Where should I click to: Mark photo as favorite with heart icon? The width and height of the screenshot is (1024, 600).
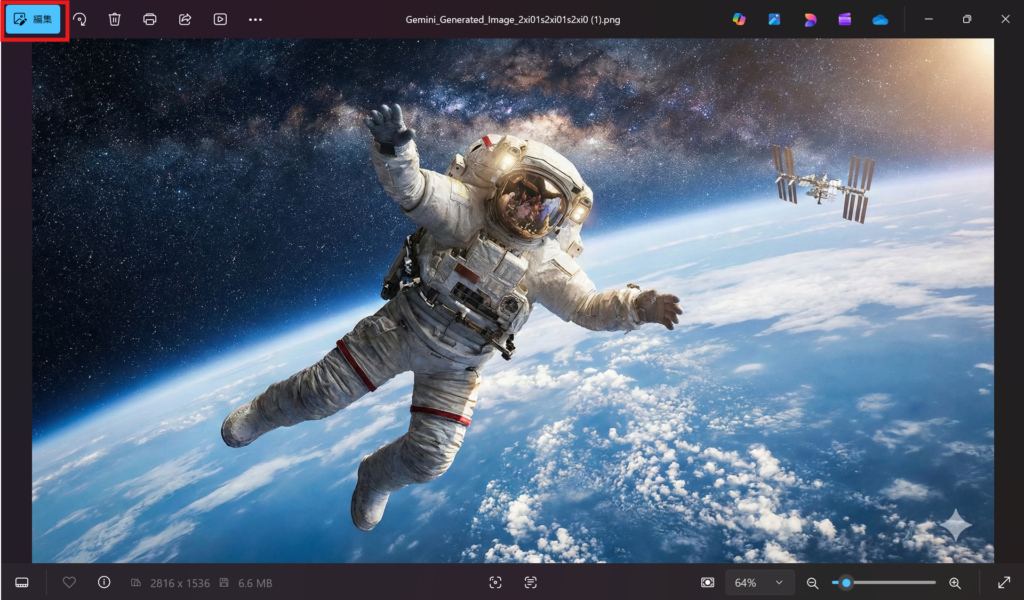click(69, 582)
